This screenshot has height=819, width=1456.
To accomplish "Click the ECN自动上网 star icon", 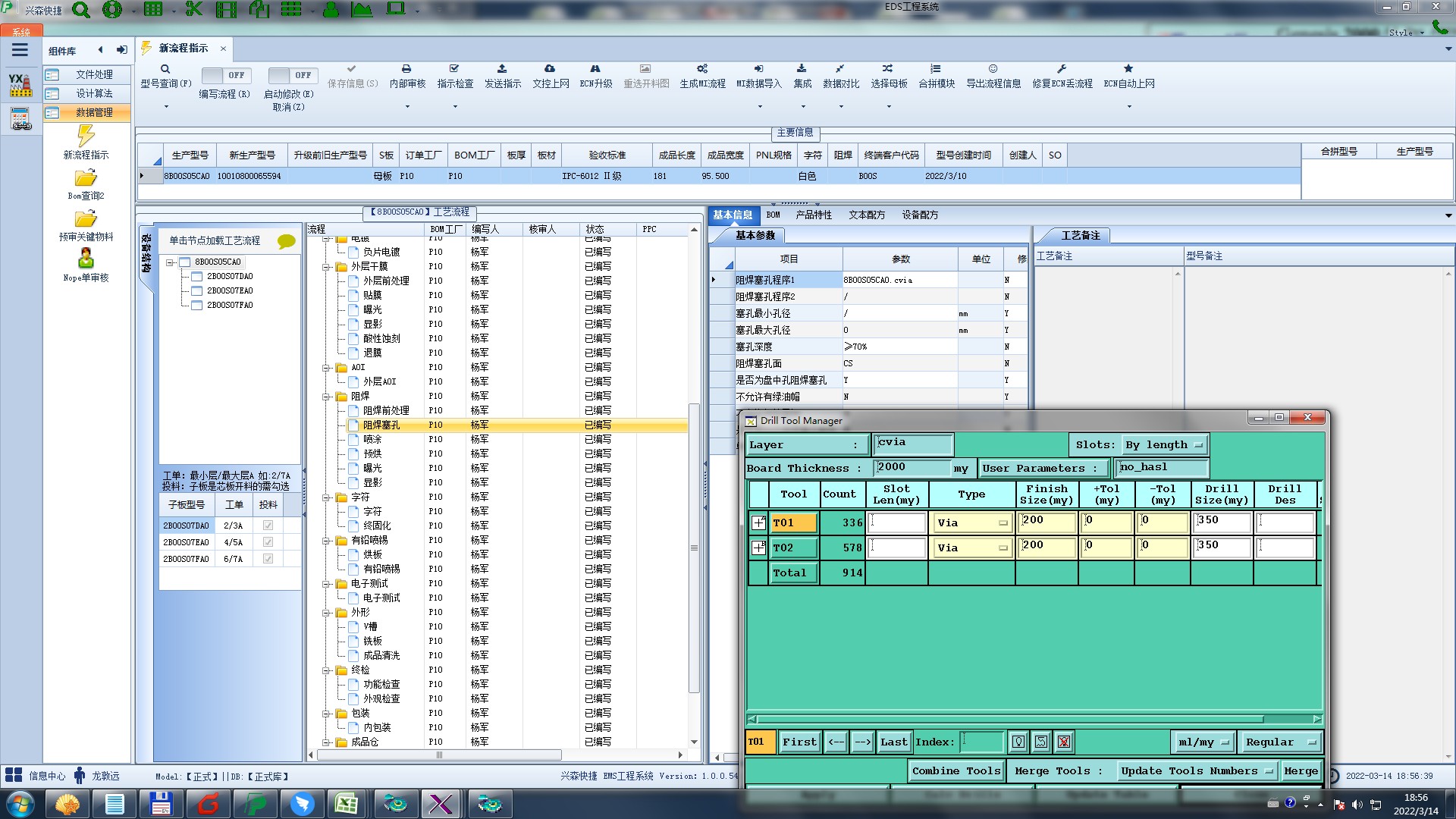I will [x=1128, y=69].
